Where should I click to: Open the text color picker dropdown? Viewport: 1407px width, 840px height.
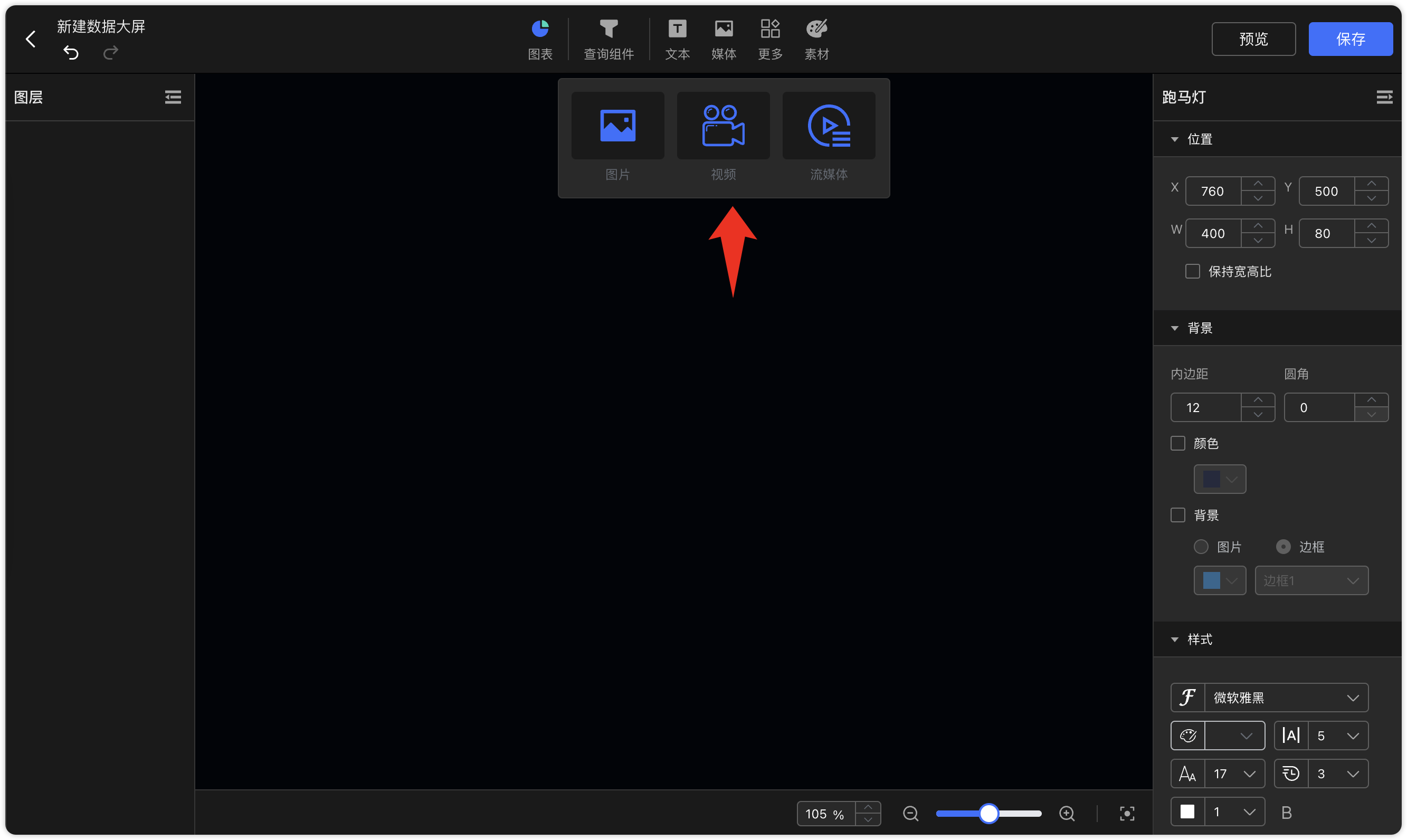[x=1234, y=736]
